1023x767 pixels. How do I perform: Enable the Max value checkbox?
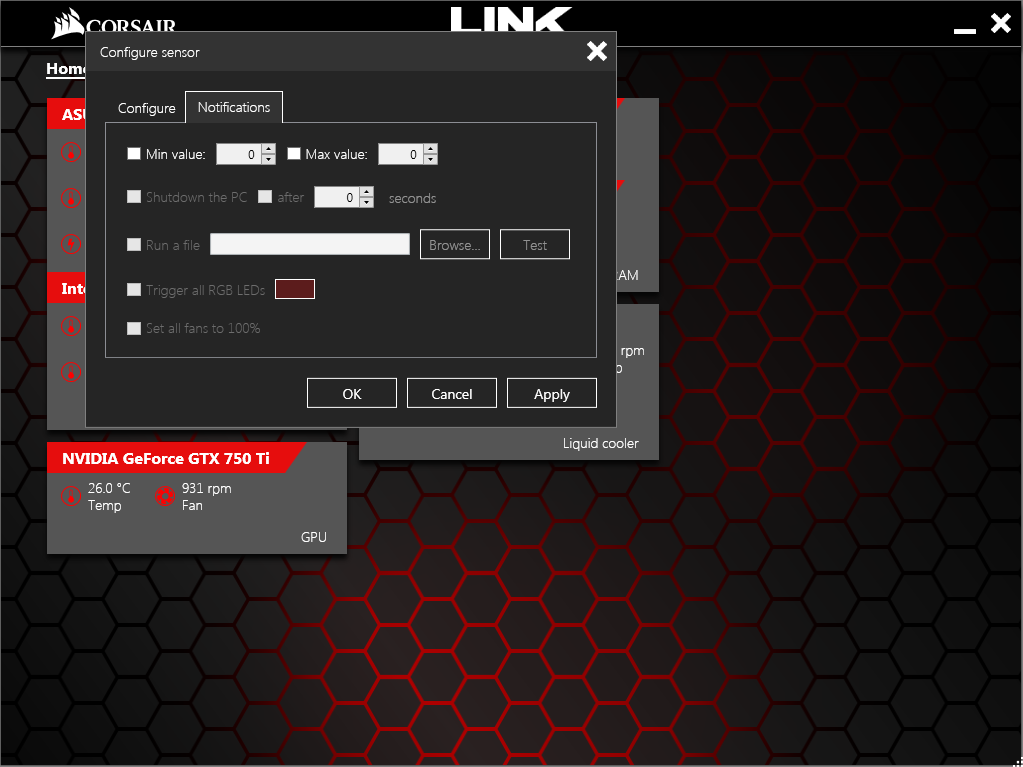(x=294, y=154)
